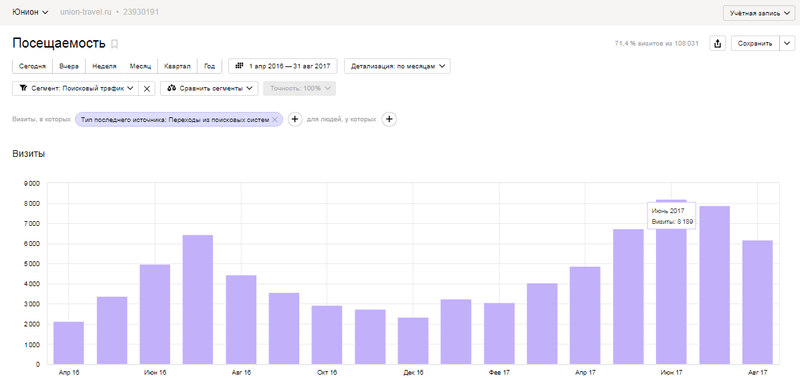Click the scales icon in Сравнить сегменты

[171, 88]
